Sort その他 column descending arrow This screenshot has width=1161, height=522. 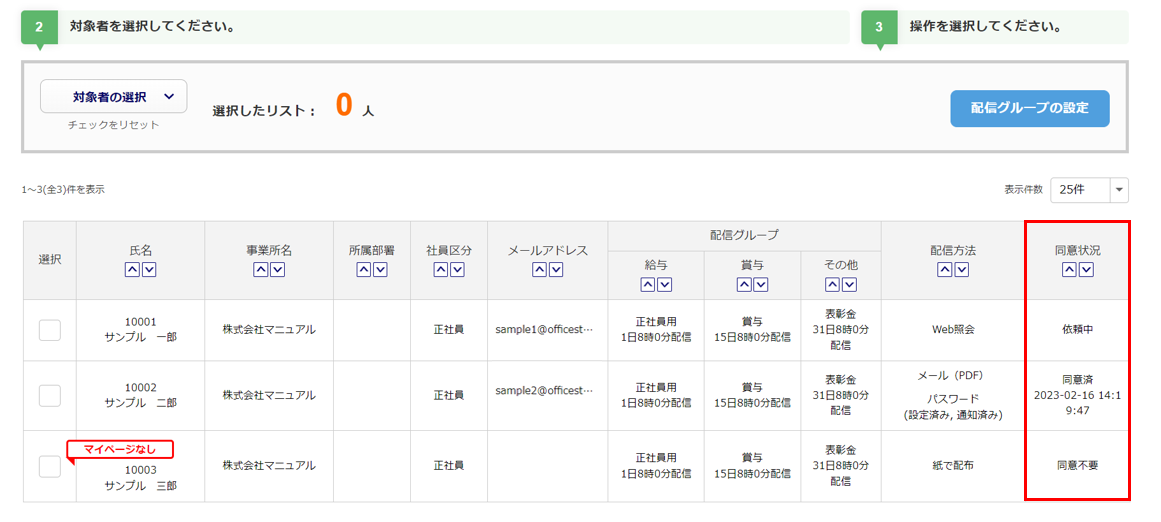(849, 285)
